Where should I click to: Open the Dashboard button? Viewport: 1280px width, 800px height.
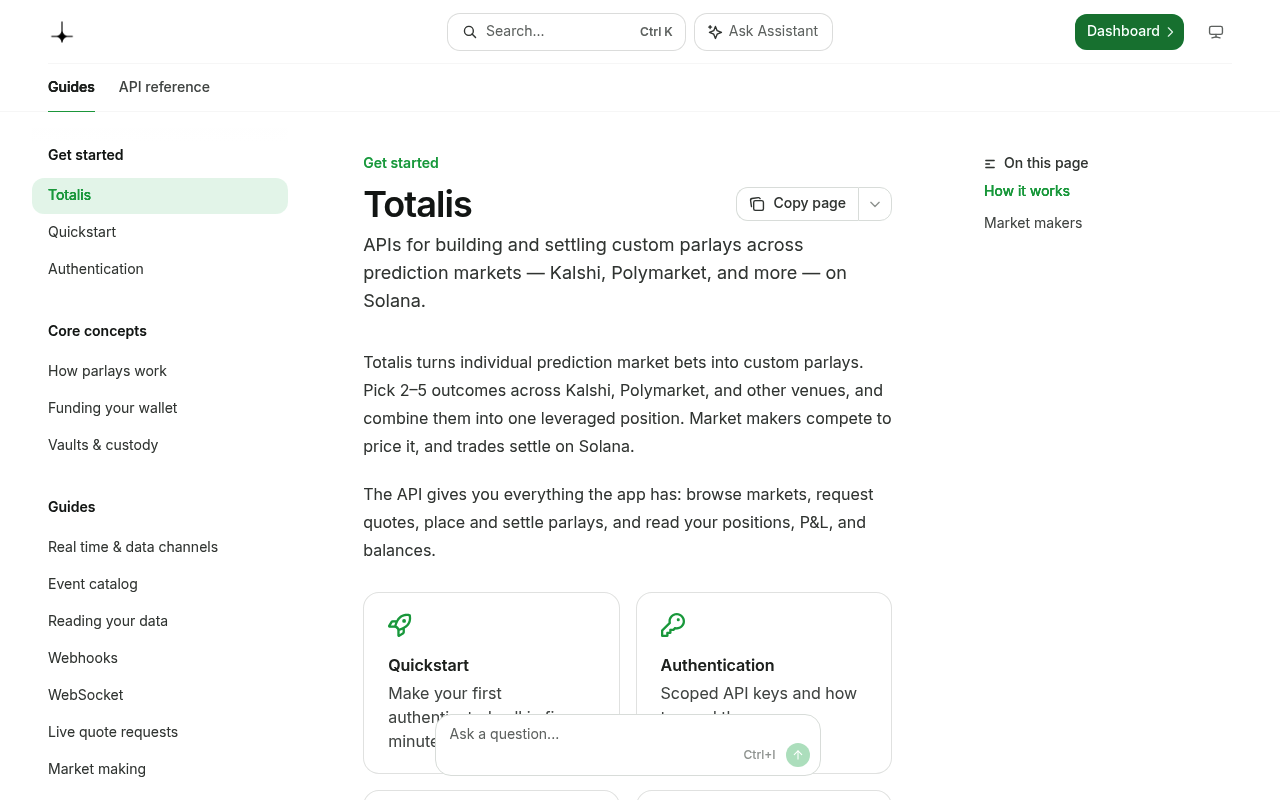pyautogui.click(x=1129, y=32)
